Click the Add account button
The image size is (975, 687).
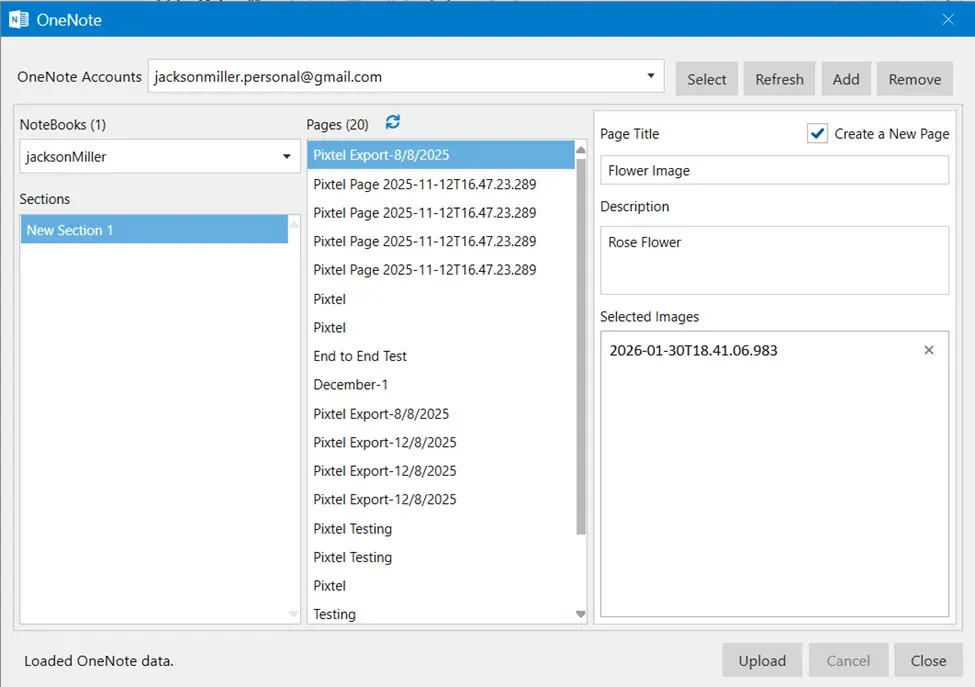click(846, 79)
